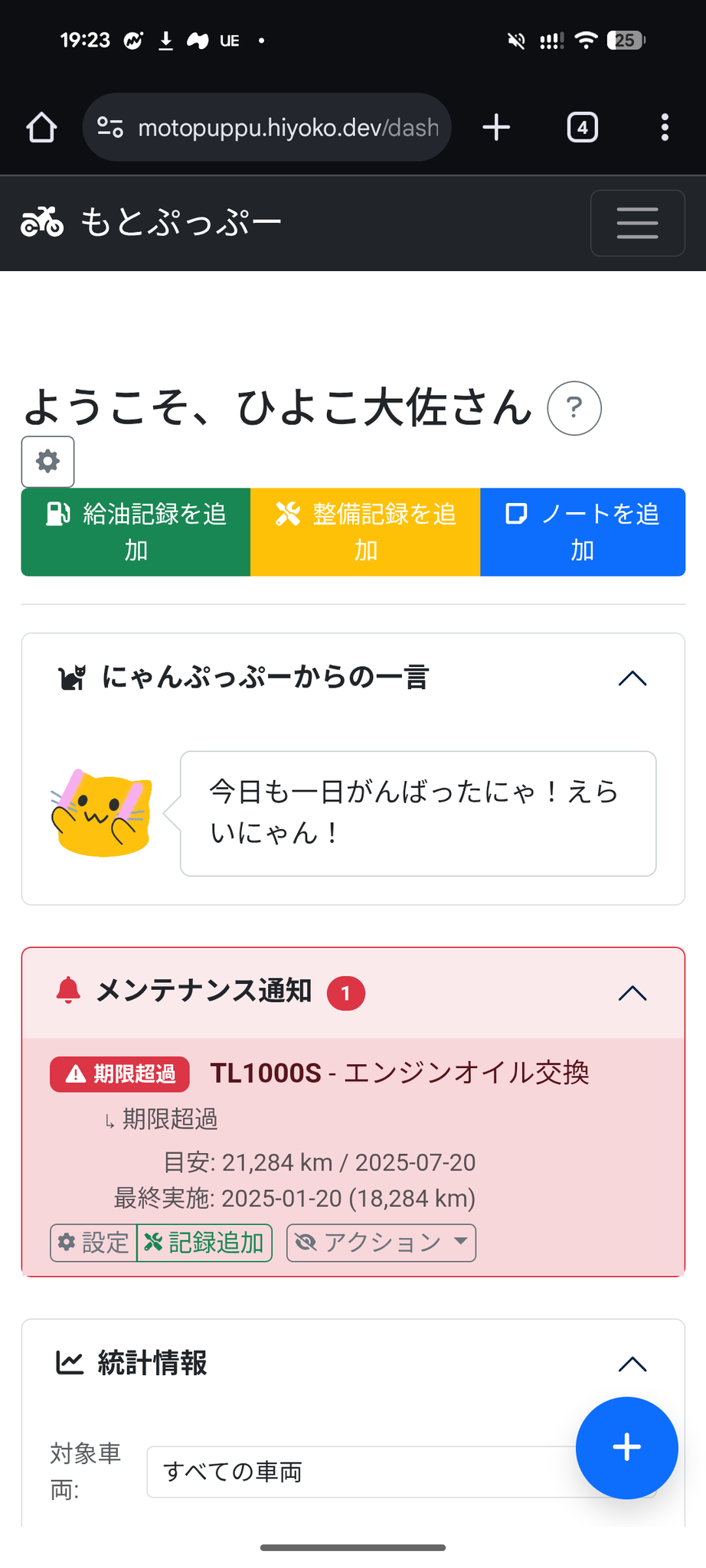This screenshot has width=706, height=1568.
Task: Collapse the にゃんぷっぷーからの一言 panel
Action: click(632, 678)
